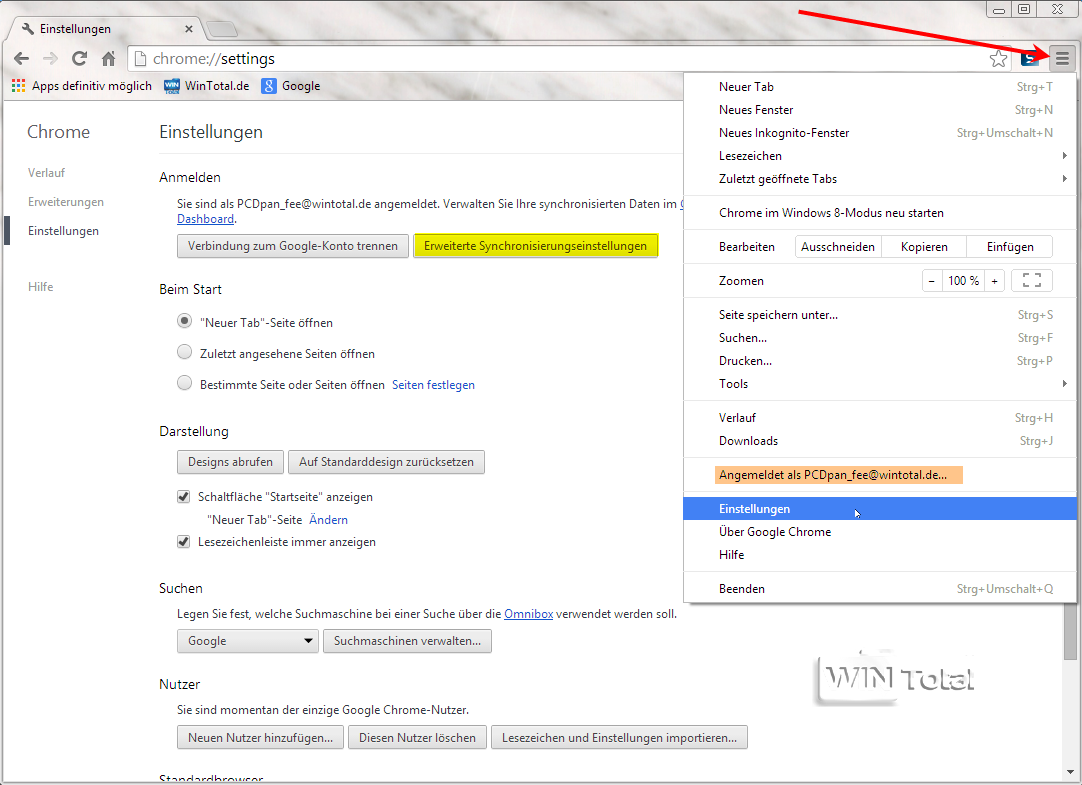Screen dimensions: 1082x785
Task: Decrease zoom with the minus button
Action: tap(932, 281)
